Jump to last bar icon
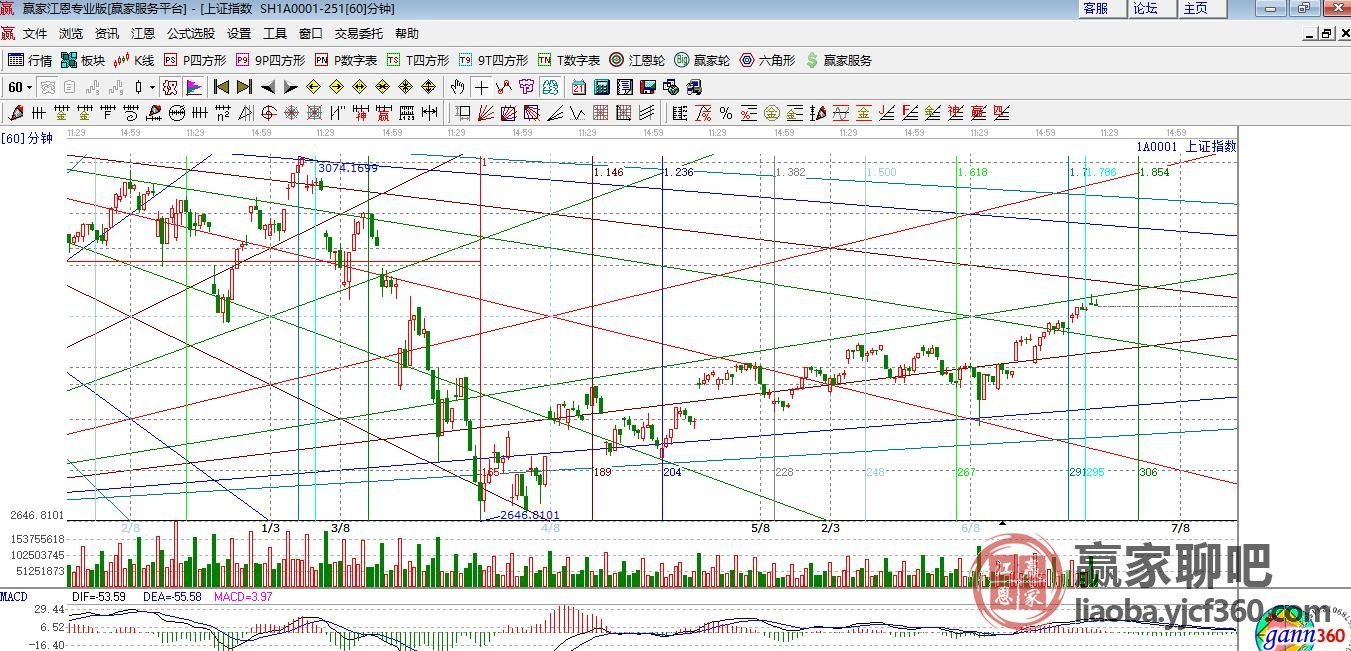This screenshot has width=1351, height=651. pos(244,87)
